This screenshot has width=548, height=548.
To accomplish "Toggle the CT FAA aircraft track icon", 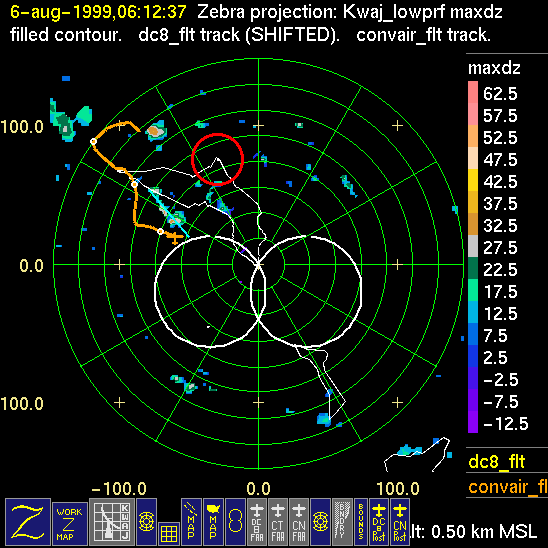I will coord(278,521).
